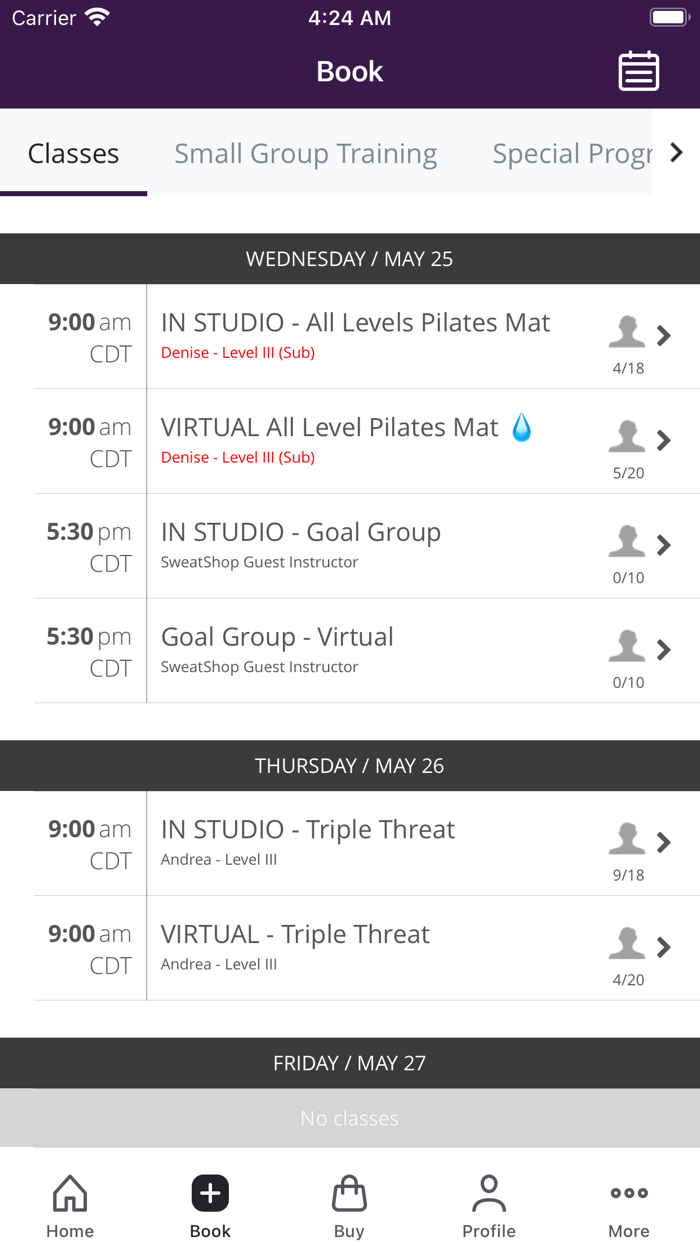The image size is (700, 1244).
Task: Tap the Friday No classes row
Action: [350, 1118]
